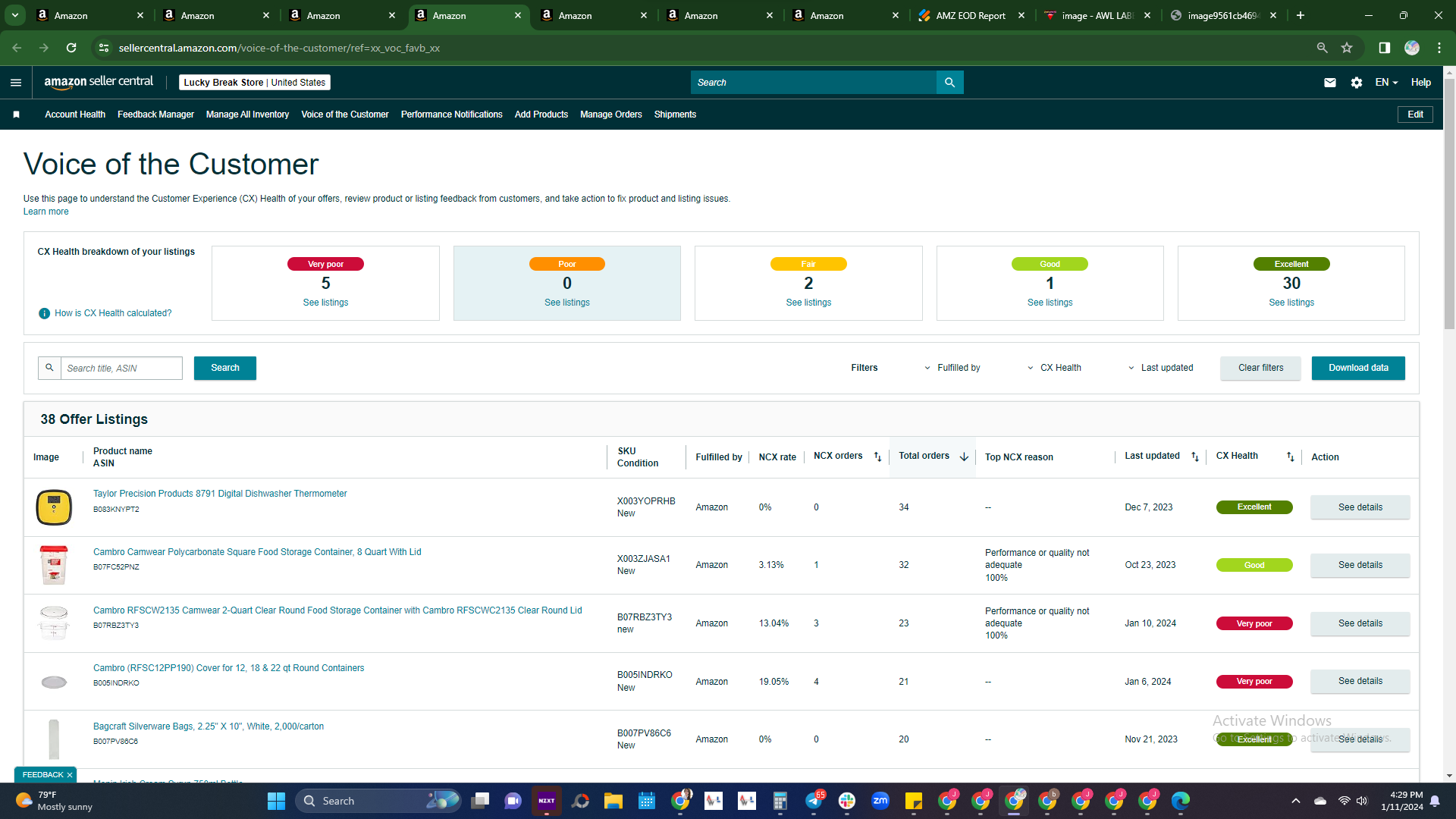
Task: Open See listings under Good
Action: 1050,303
